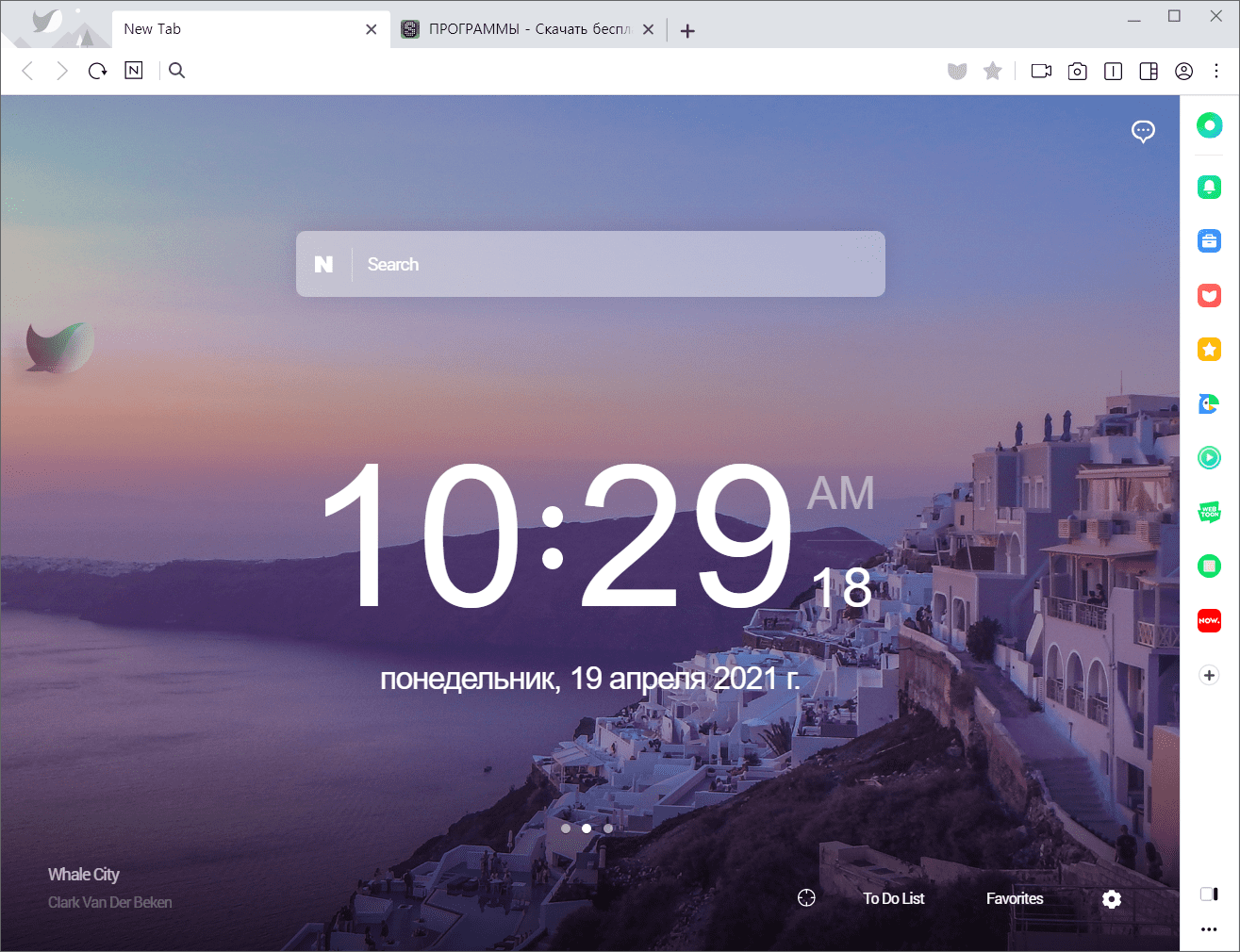
Task: Open the green bell notifications sidebar icon
Action: 1209,187
